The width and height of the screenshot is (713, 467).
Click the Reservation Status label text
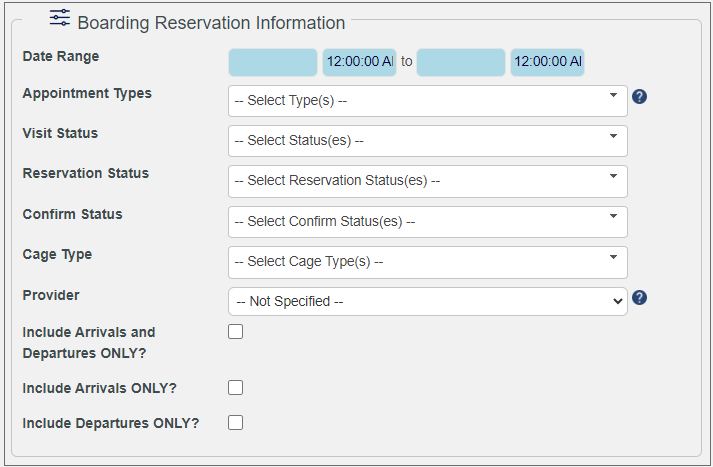(x=85, y=174)
